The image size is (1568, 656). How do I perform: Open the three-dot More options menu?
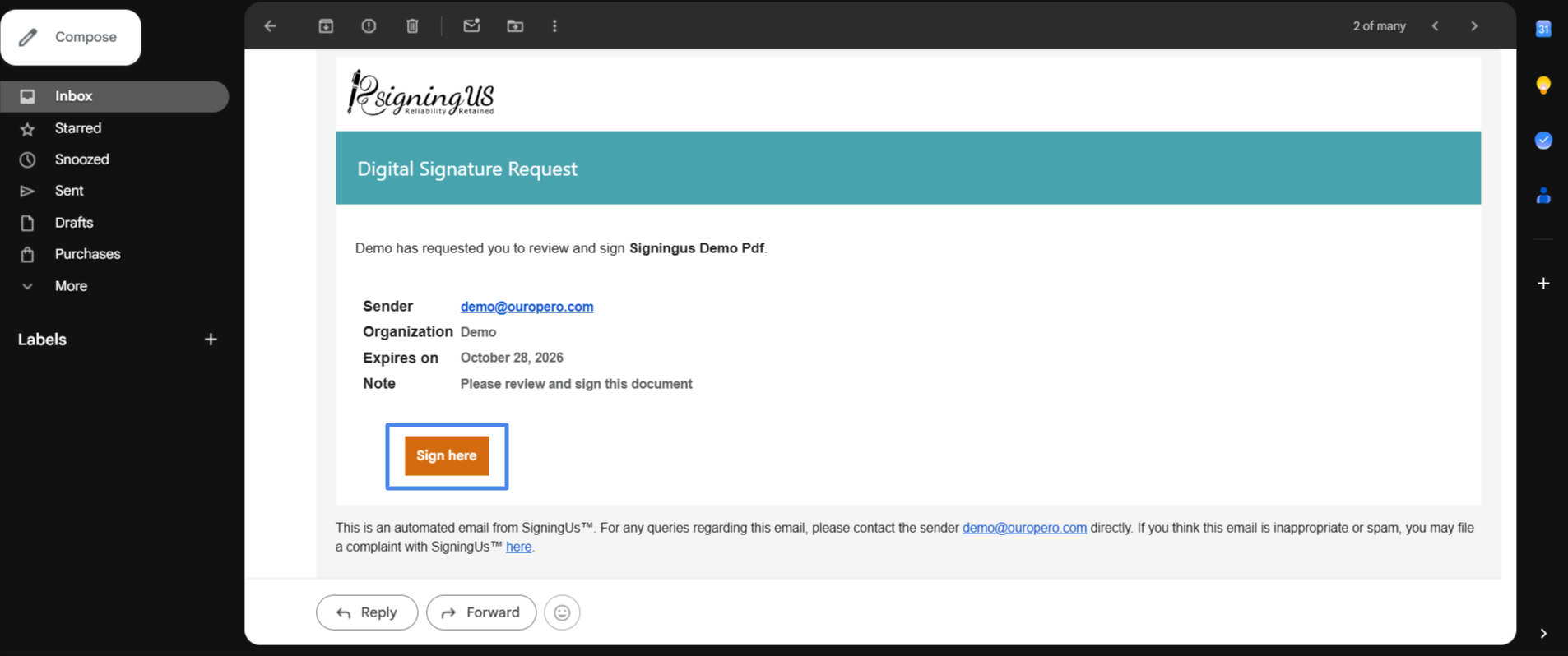pyautogui.click(x=554, y=26)
